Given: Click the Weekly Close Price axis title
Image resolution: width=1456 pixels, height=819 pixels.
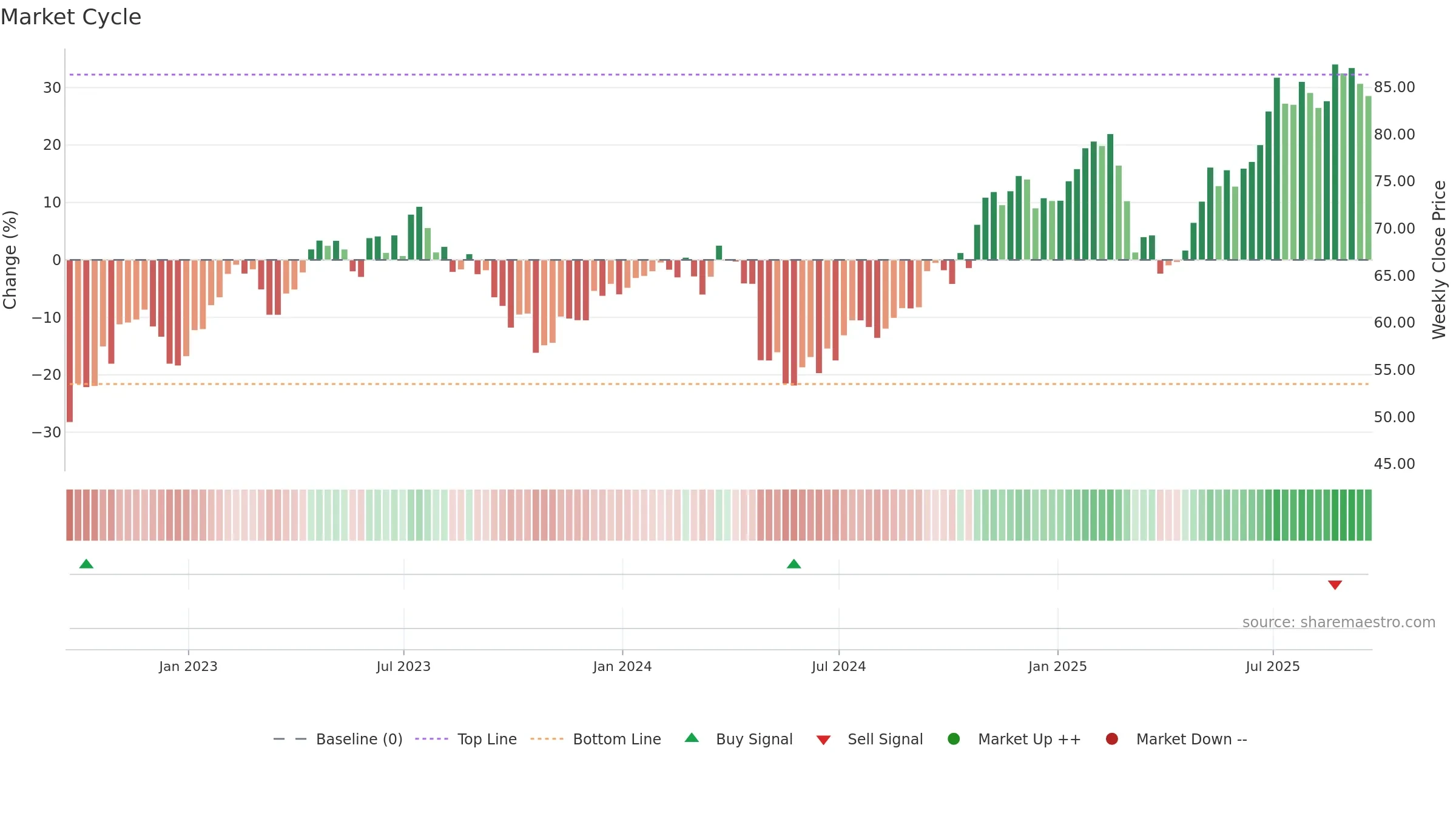Looking at the screenshot, I should [x=1438, y=260].
